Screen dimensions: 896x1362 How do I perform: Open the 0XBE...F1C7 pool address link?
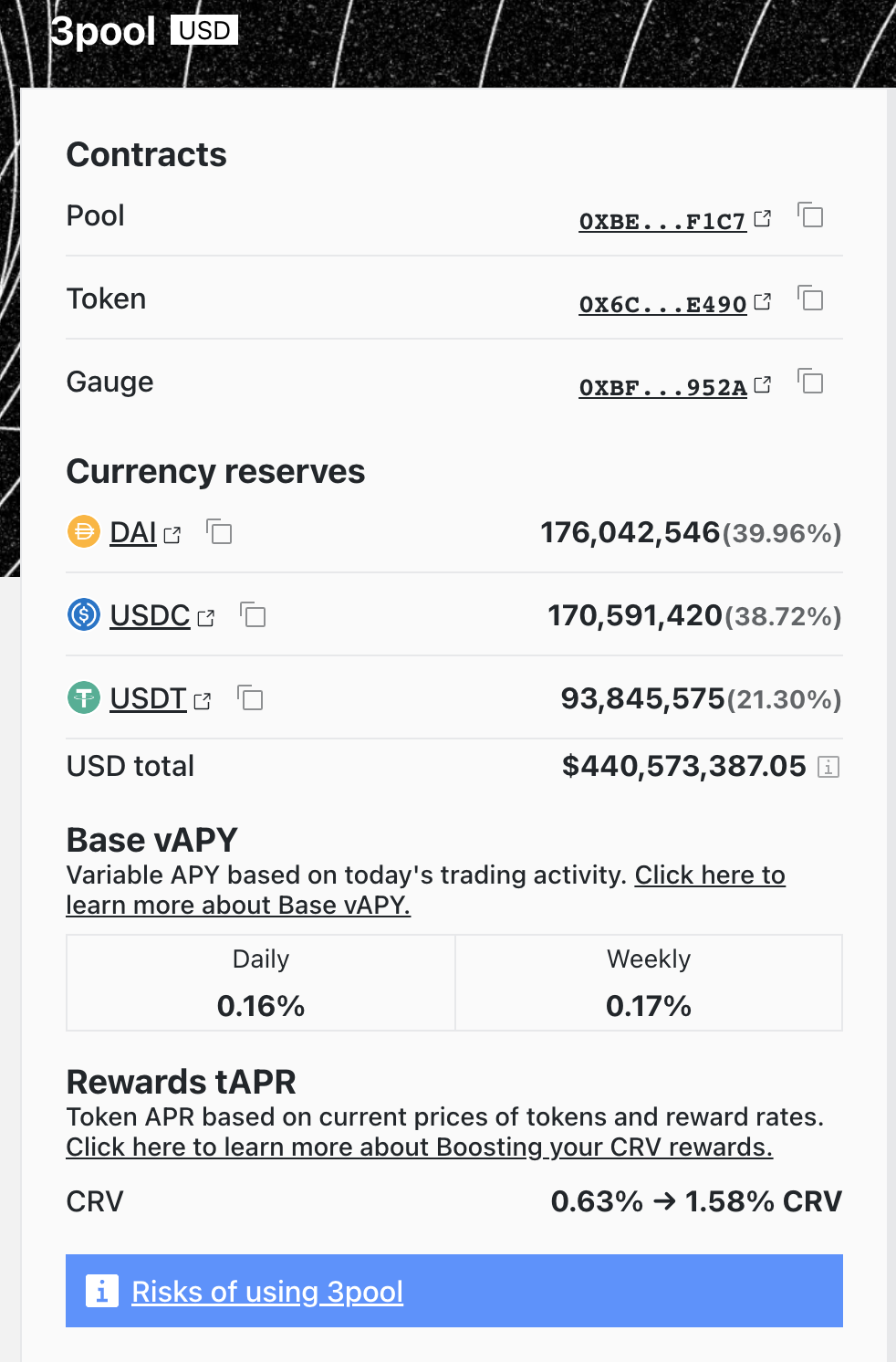tap(662, 222)
